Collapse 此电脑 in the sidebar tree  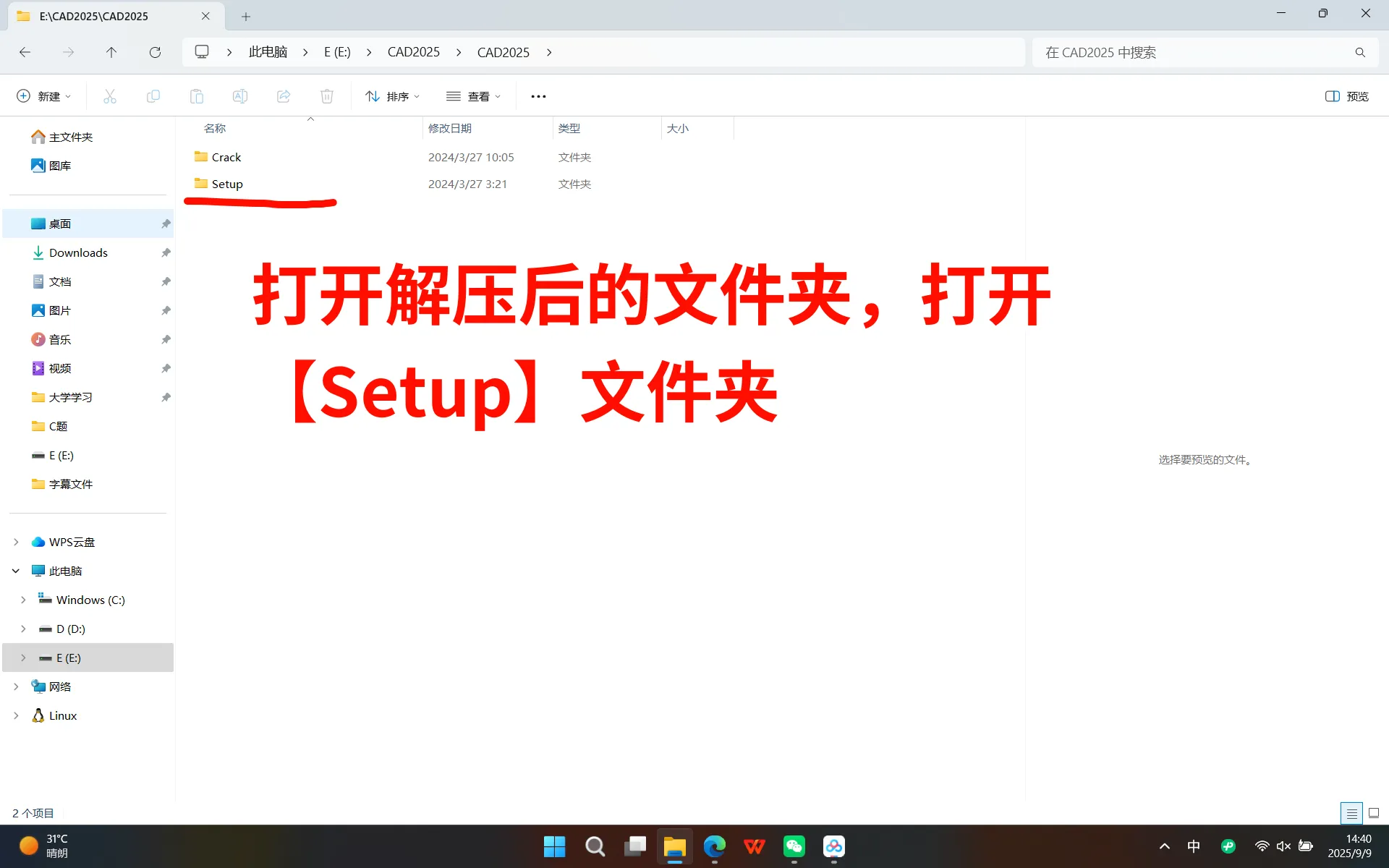click(x=16, y=571)
